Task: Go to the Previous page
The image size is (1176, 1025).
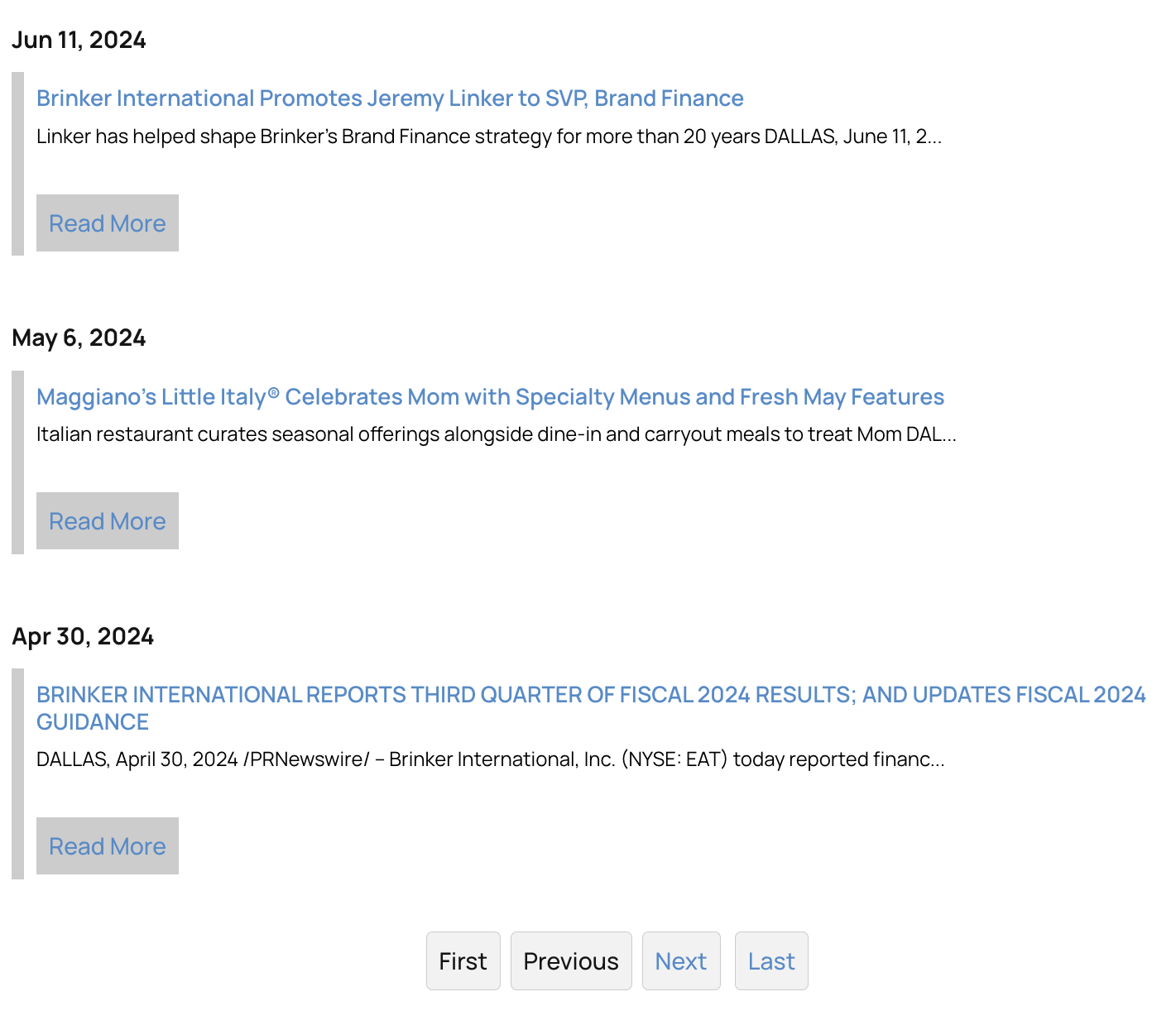Action: (x=571, y=961)
